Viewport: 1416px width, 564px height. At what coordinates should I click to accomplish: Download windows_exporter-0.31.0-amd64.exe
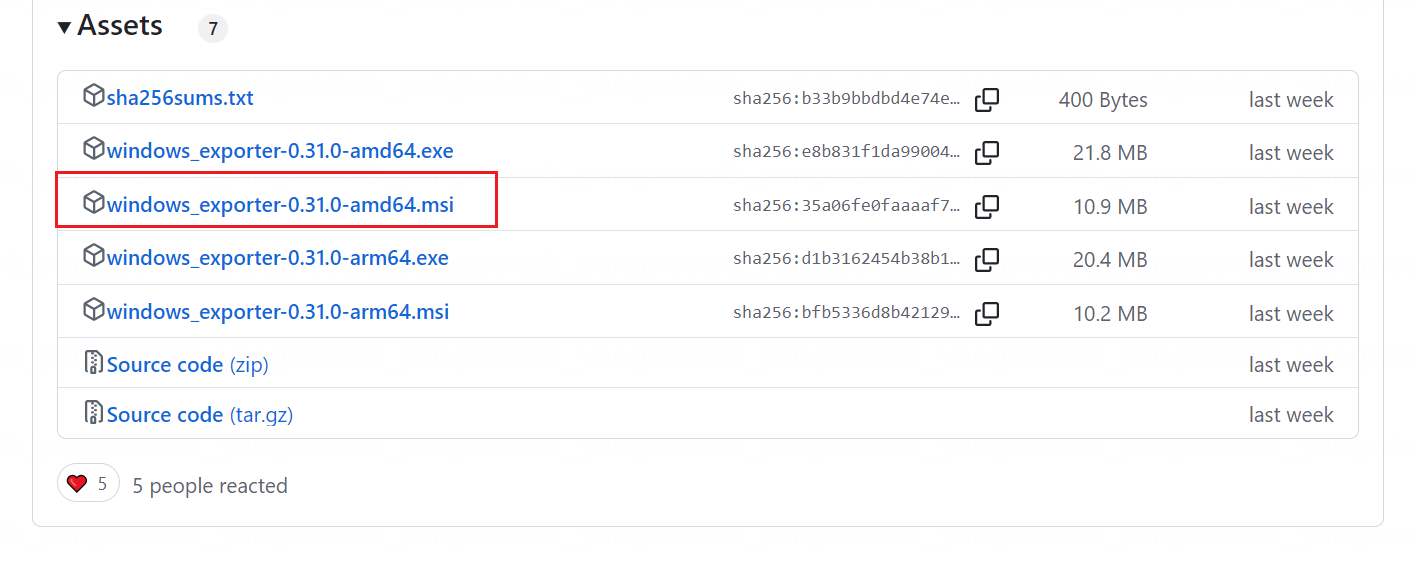pos(280,152)
